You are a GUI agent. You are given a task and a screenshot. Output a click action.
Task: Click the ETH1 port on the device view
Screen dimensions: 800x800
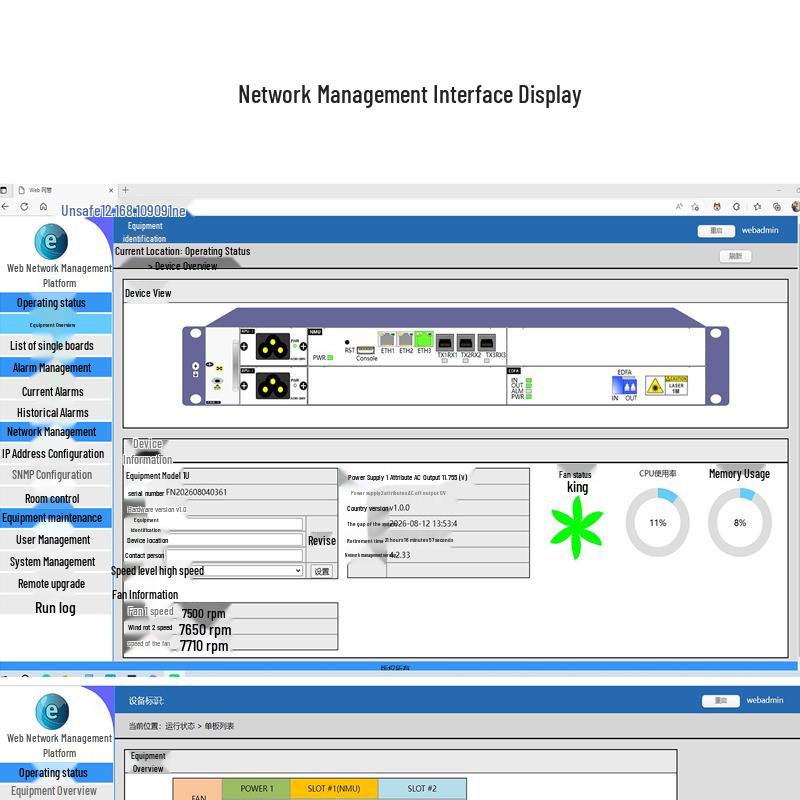click(x=387, y=339)
